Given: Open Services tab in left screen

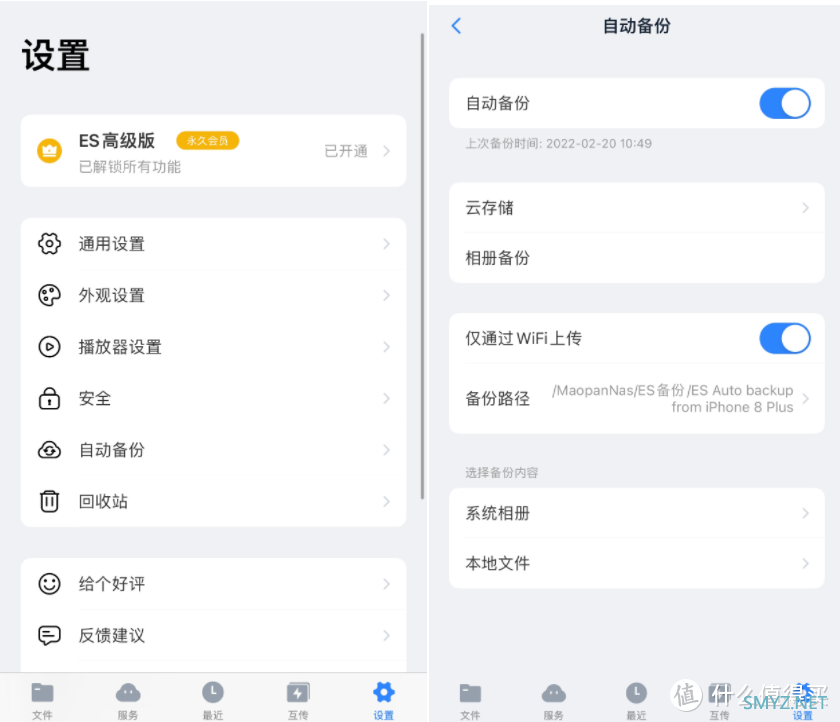Looking at the screenshot, I should pyautogui.click(x=128, y=701).
